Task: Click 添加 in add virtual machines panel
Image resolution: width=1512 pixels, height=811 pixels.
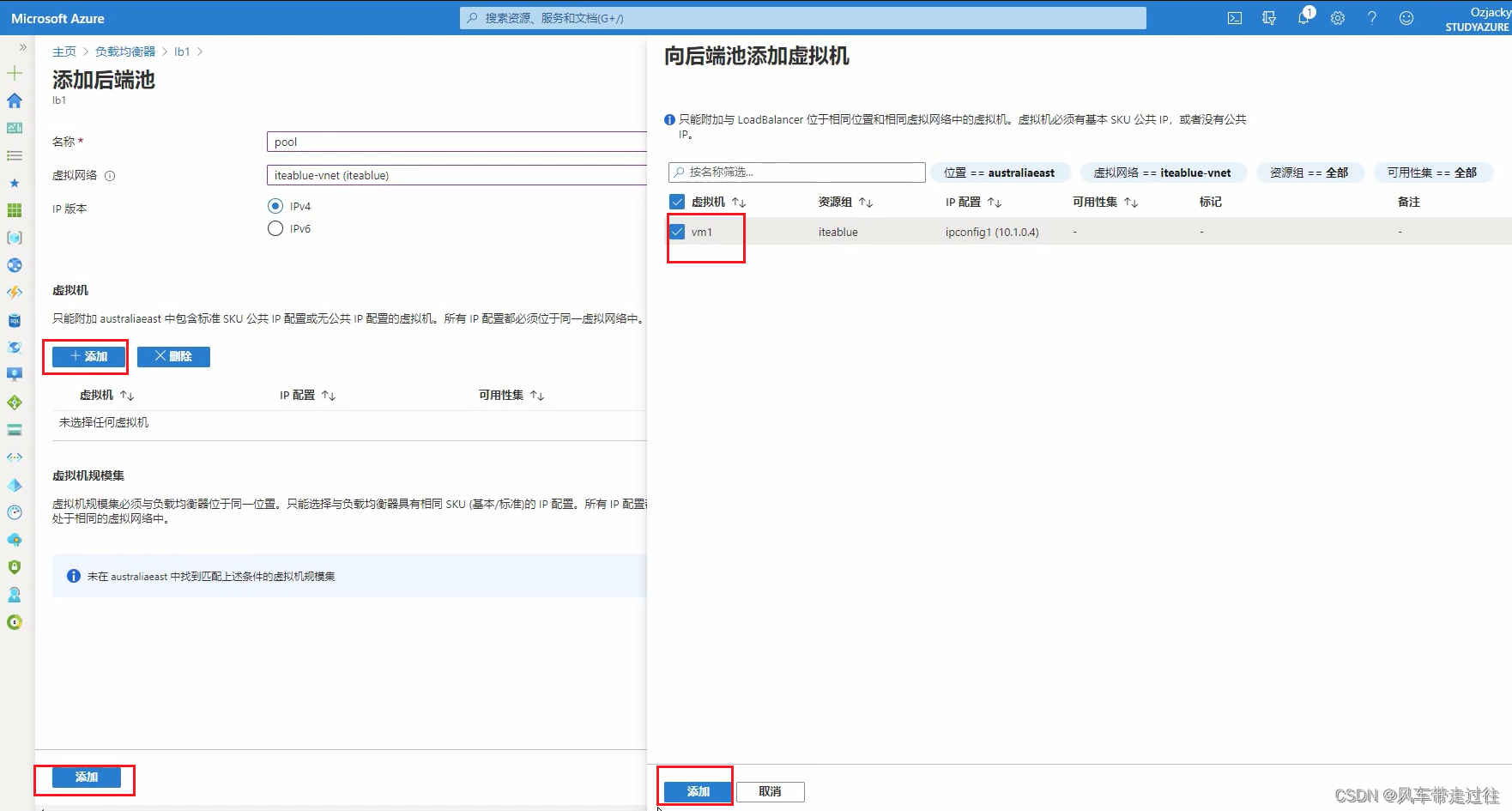Action: tap(699, 791)
